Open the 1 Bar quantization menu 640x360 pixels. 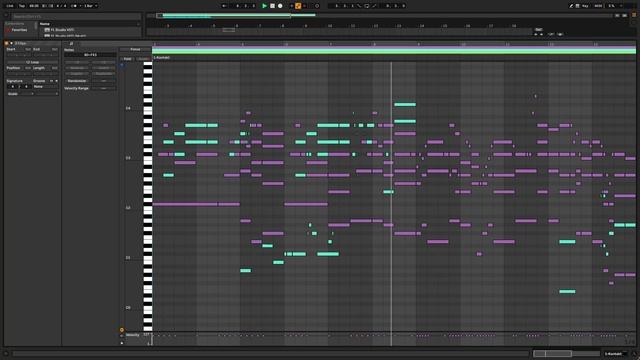click(91, 6)
